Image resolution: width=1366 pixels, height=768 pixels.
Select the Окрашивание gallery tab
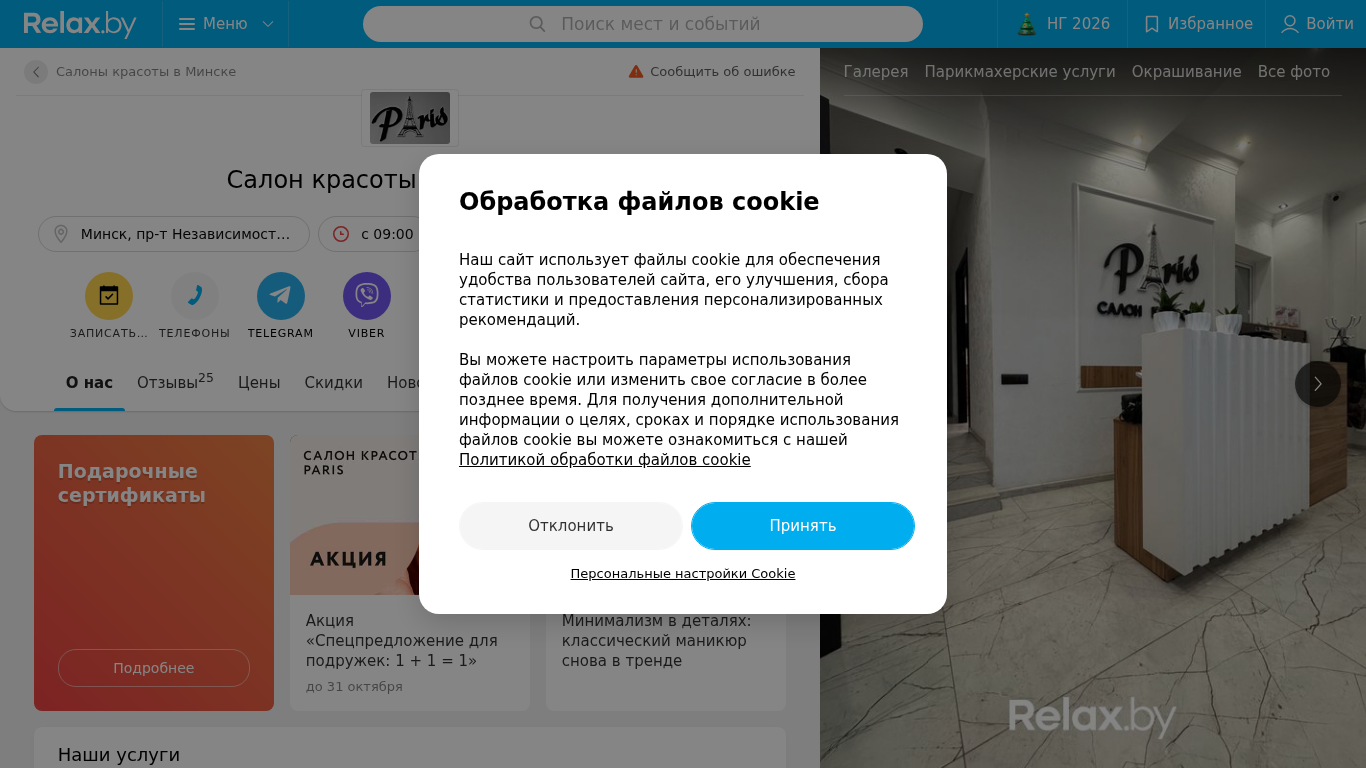pos(1186,72)
